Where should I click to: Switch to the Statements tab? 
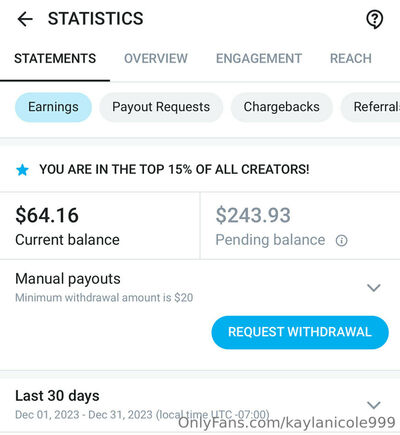coord(55,59)
